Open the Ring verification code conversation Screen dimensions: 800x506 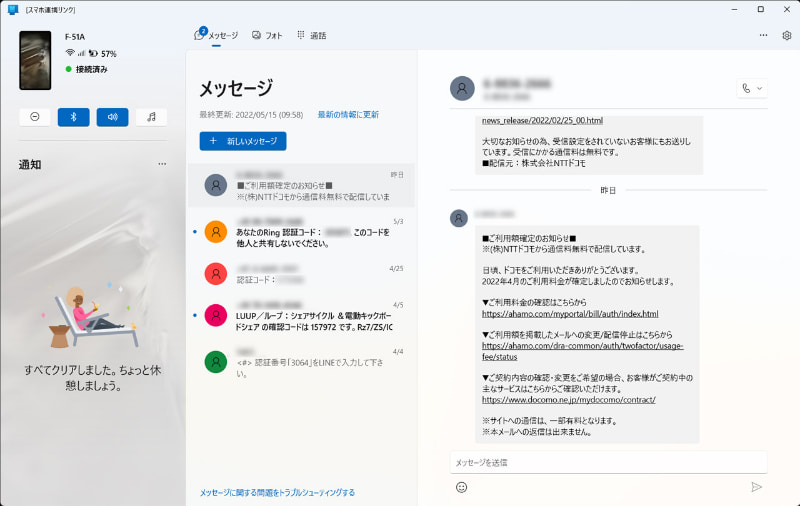click(301, 232)
